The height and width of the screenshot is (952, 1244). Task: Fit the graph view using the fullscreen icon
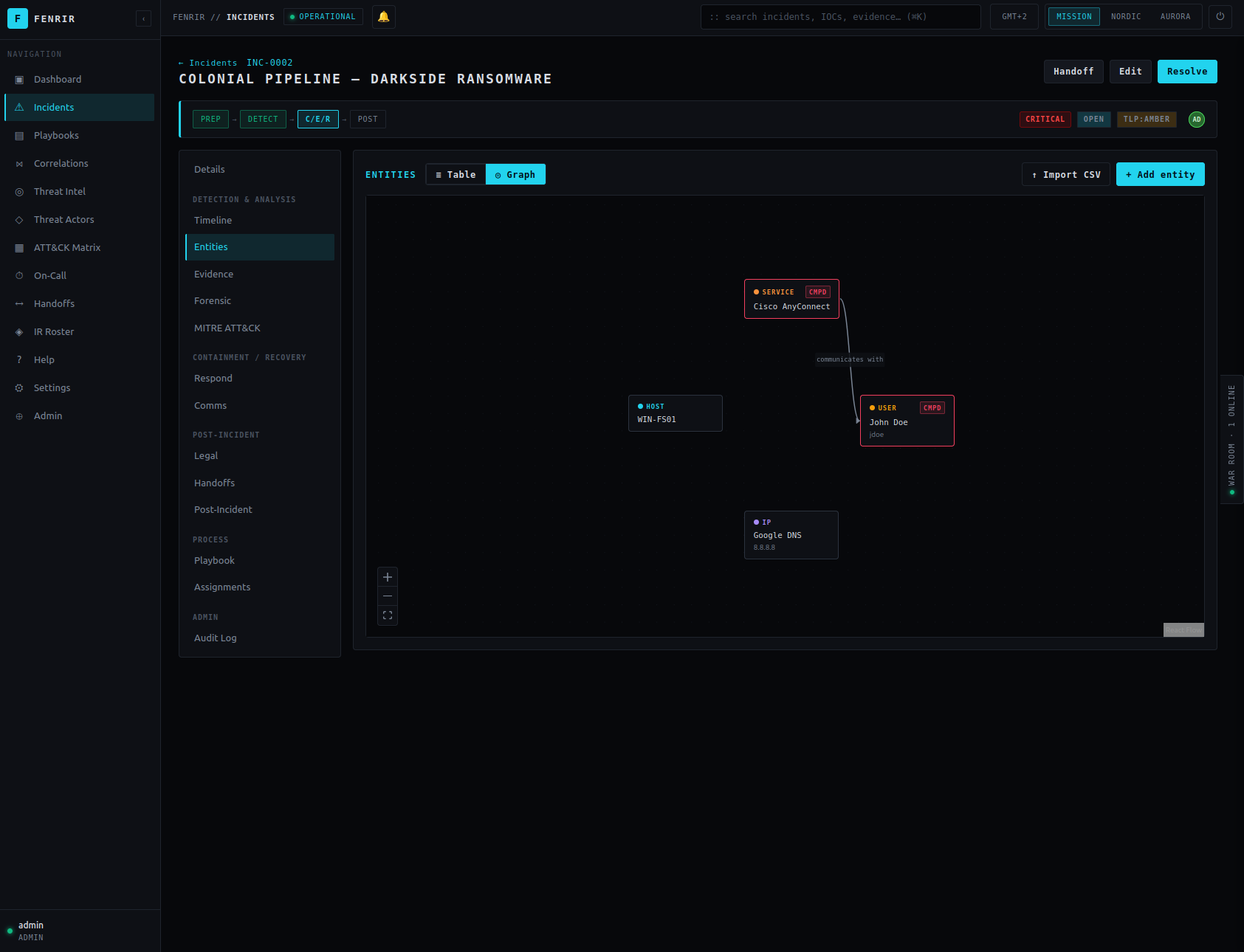point(388,615)
